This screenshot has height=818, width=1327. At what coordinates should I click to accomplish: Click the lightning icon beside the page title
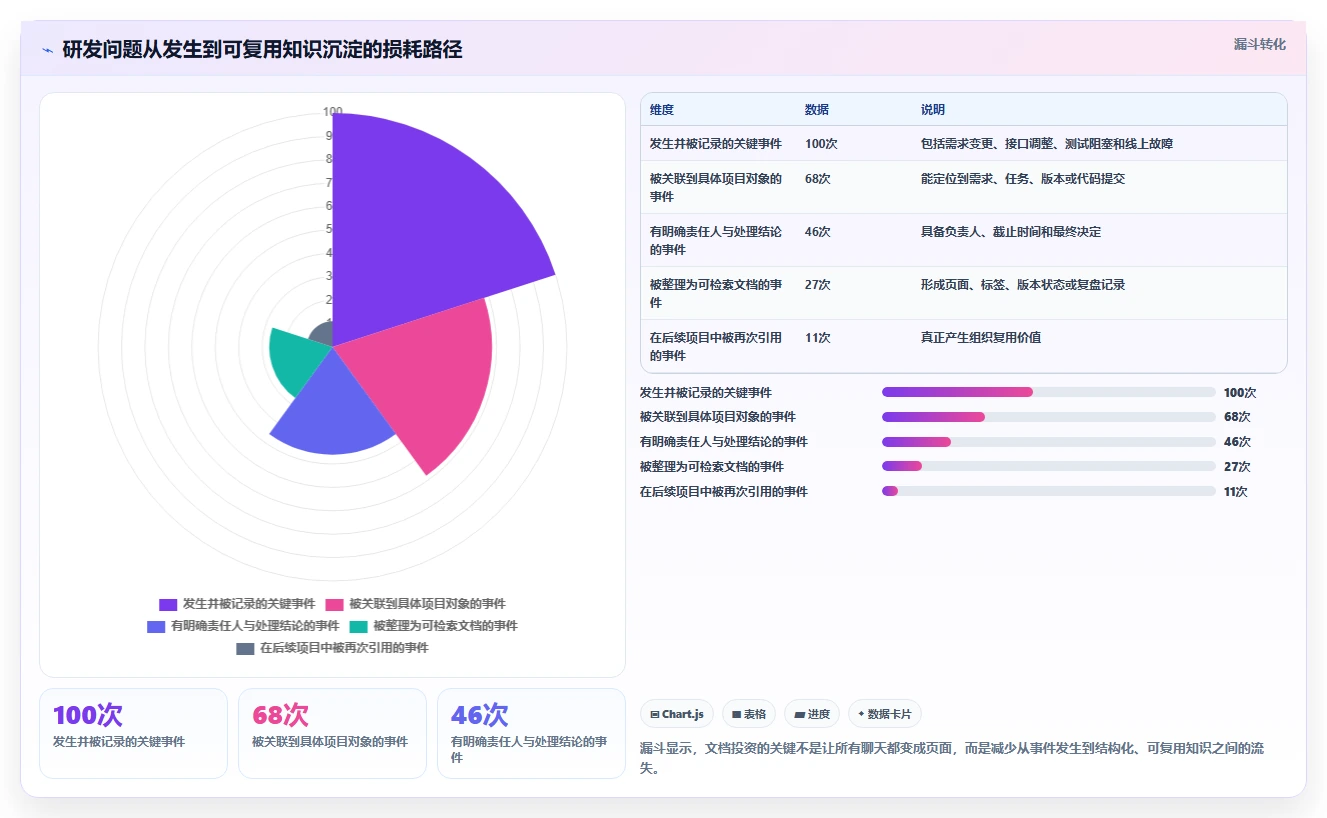coord(47,50)
